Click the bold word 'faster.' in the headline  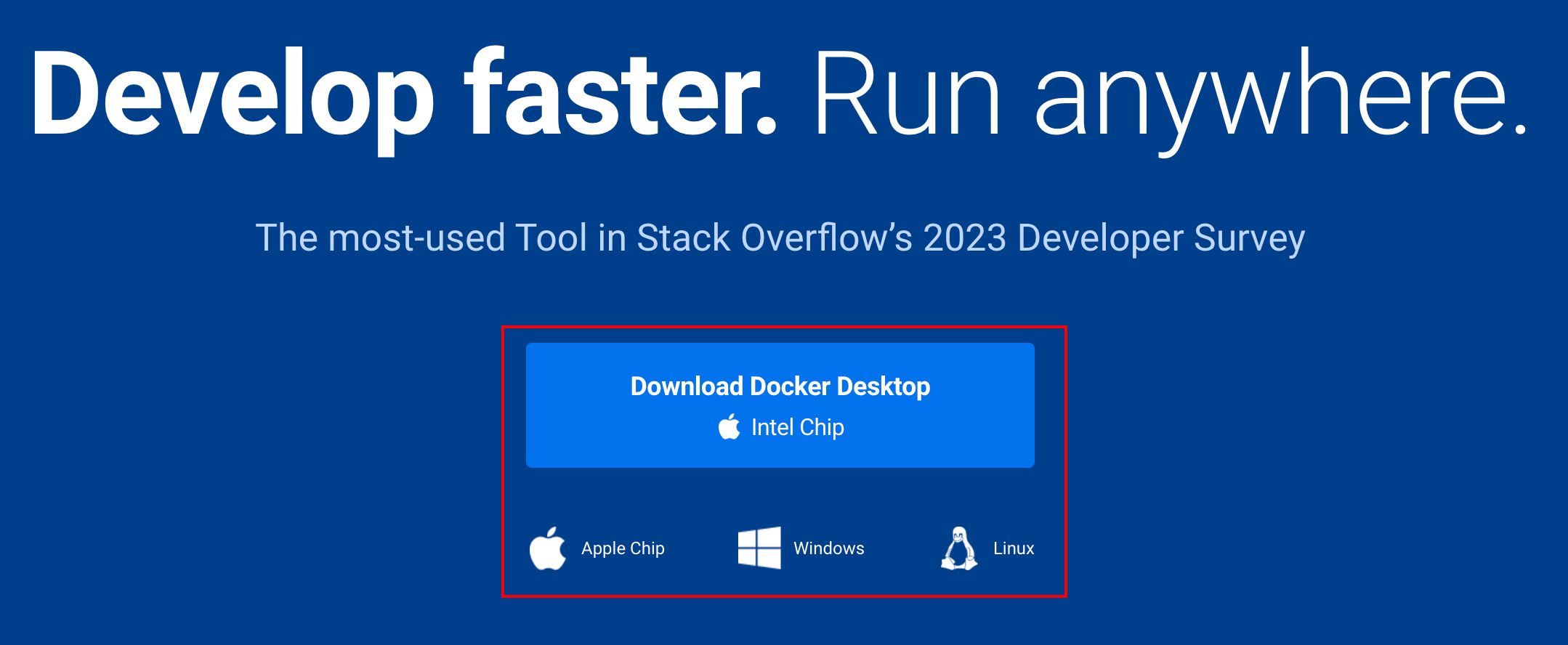(x=621, y=94)
